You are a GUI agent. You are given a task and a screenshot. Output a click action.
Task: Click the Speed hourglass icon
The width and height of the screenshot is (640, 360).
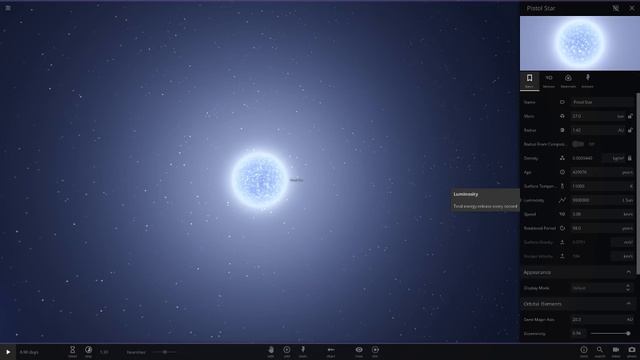pyautogui.click(x=72, y=351)
